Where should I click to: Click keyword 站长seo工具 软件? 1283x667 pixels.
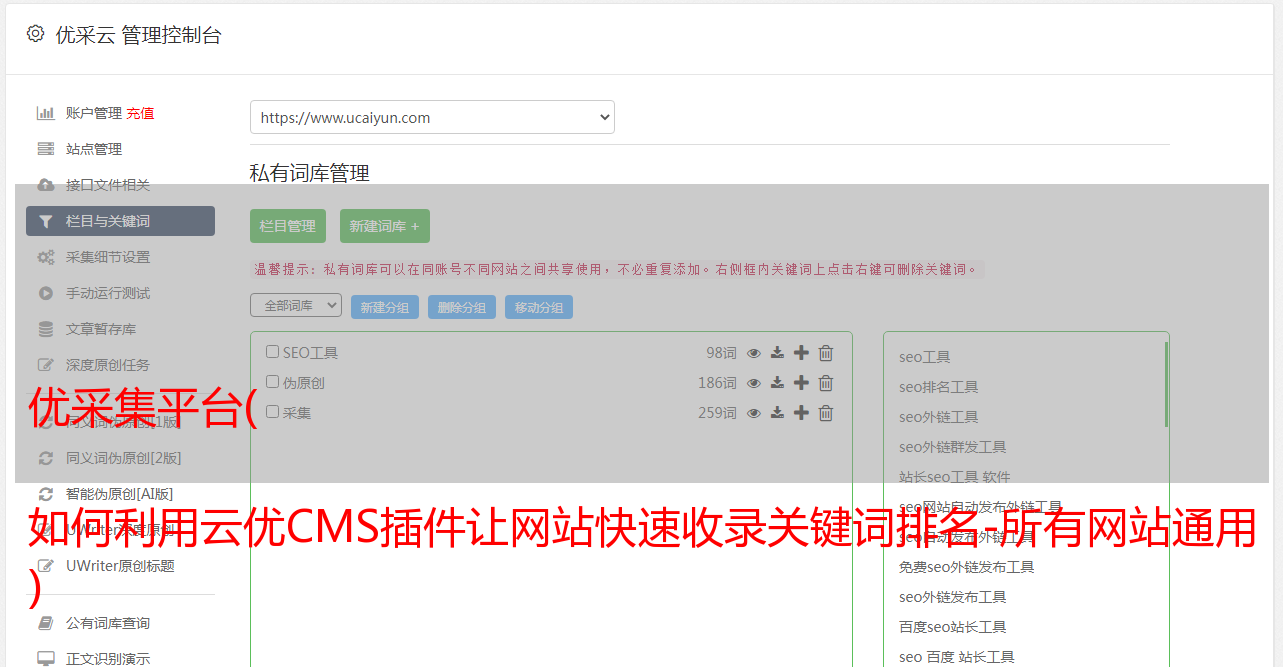pyautogui.click(x=955, y=477)
